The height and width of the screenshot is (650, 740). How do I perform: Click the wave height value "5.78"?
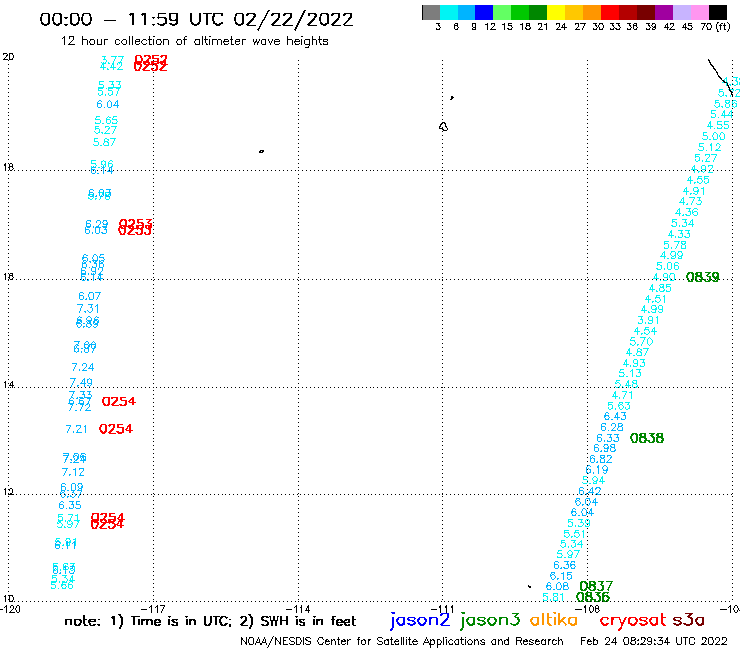pyautogui.click(x=675, y=245)
